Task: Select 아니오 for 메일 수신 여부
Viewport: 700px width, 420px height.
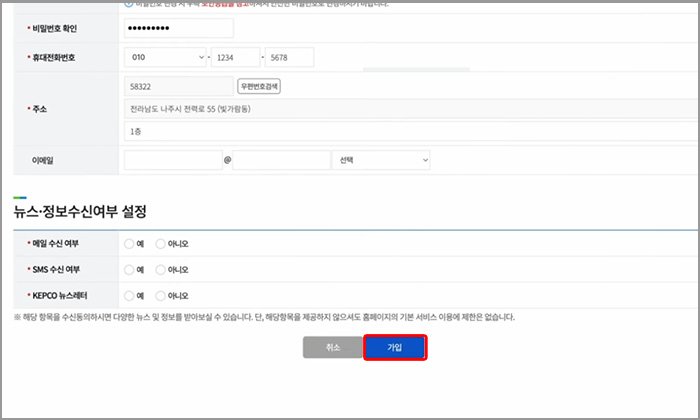Action: coord(160,244)
